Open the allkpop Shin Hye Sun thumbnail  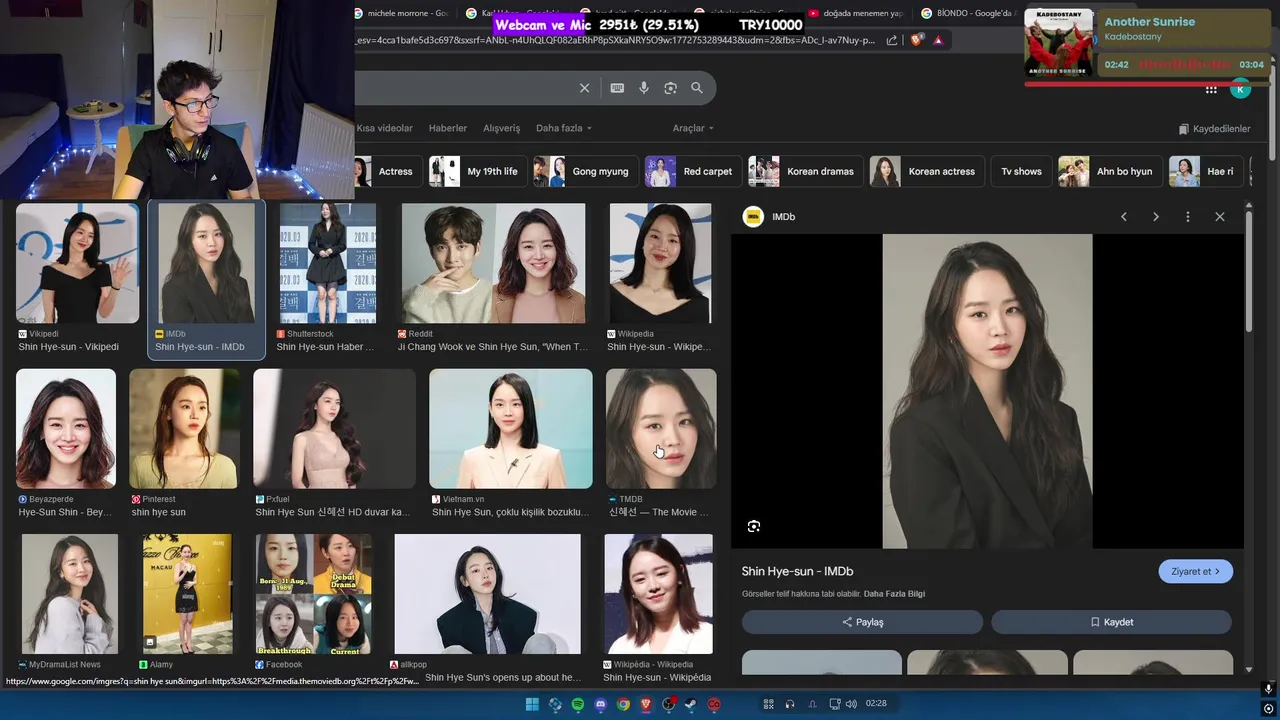coord(488,594)
